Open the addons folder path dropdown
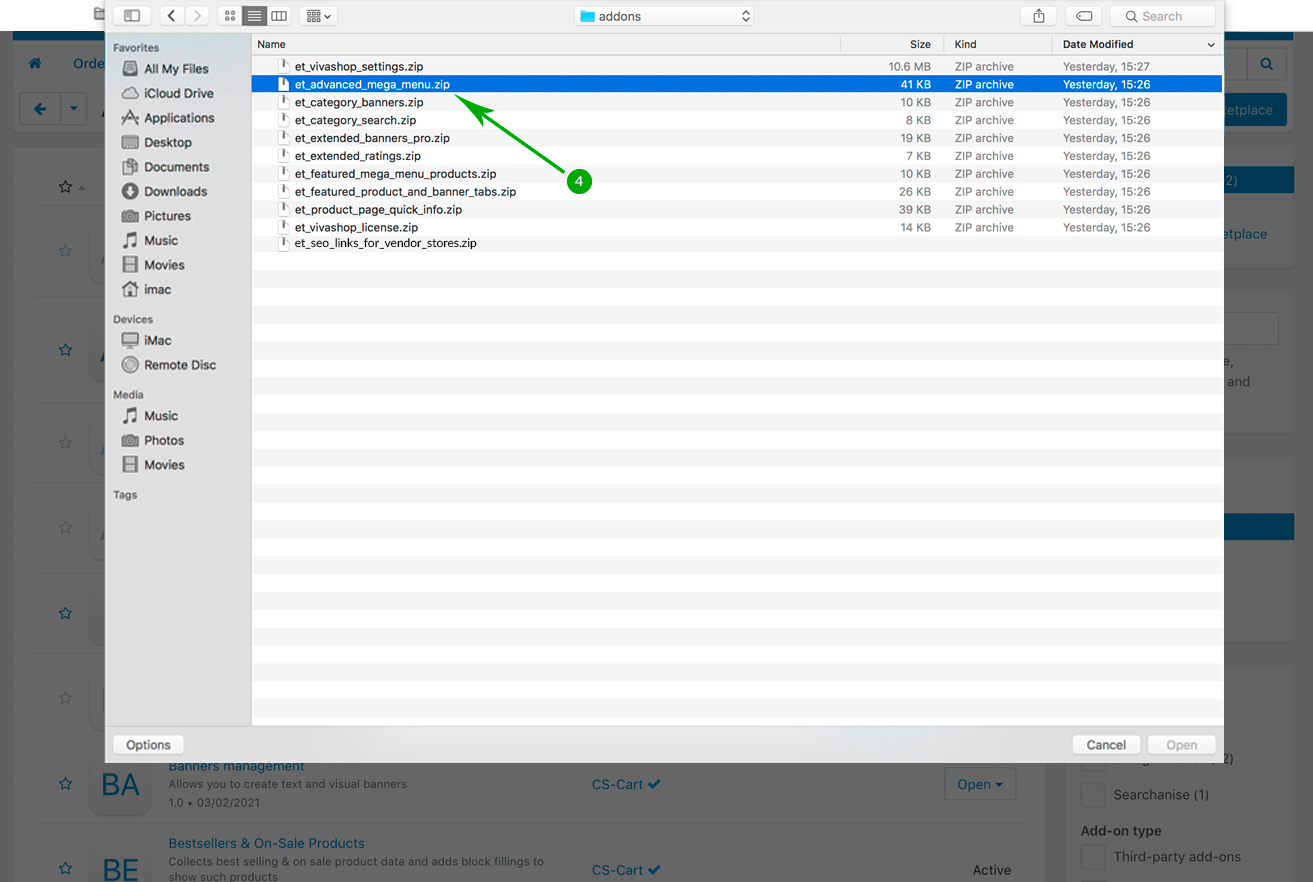1313x882 pixels. click(664, 16)
